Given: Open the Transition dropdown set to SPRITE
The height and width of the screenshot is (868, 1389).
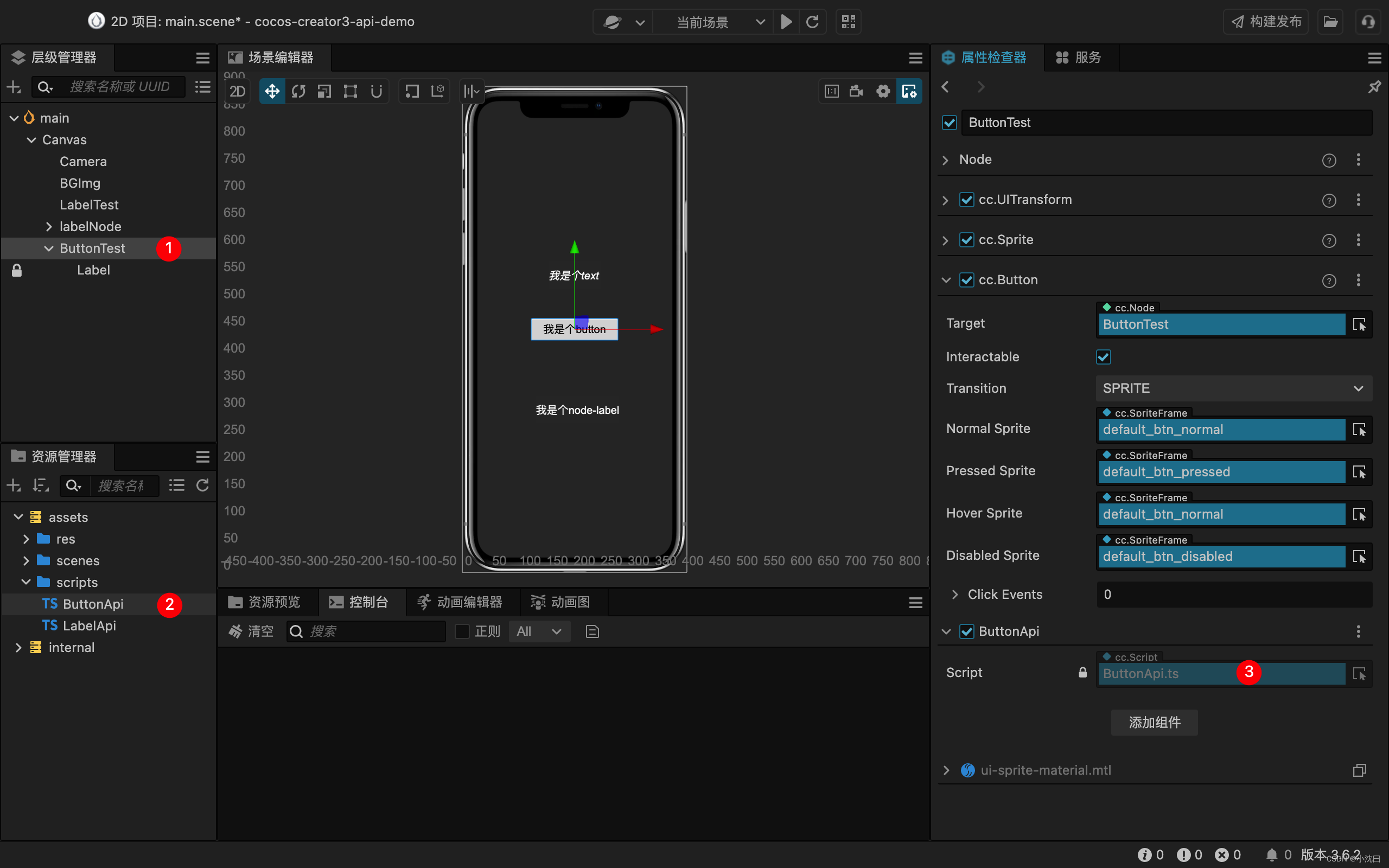Looking at the screenshot, I should pos(1233,388).
